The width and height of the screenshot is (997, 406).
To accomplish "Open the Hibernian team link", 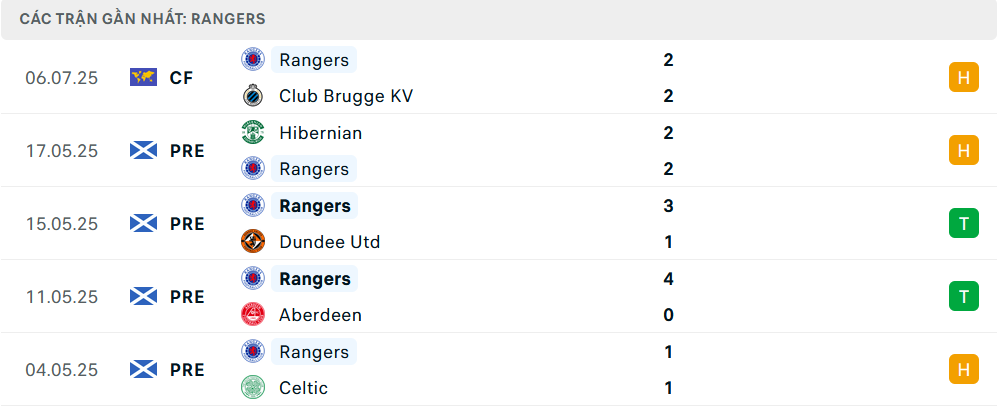I will (320, 133).
